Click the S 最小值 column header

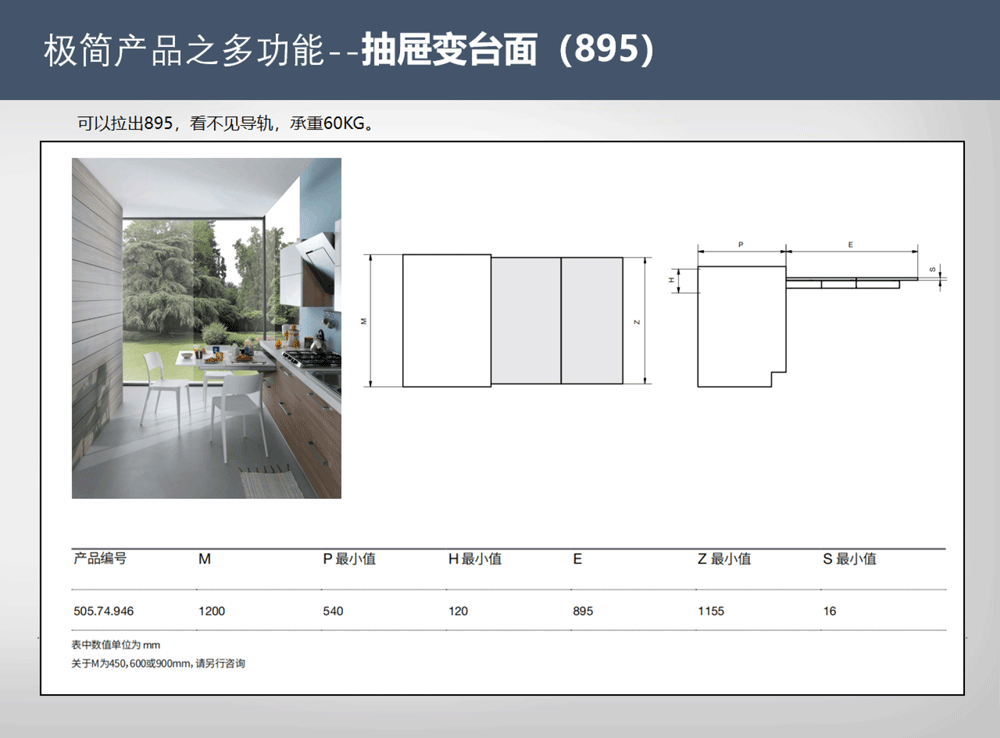pos(849,559)
